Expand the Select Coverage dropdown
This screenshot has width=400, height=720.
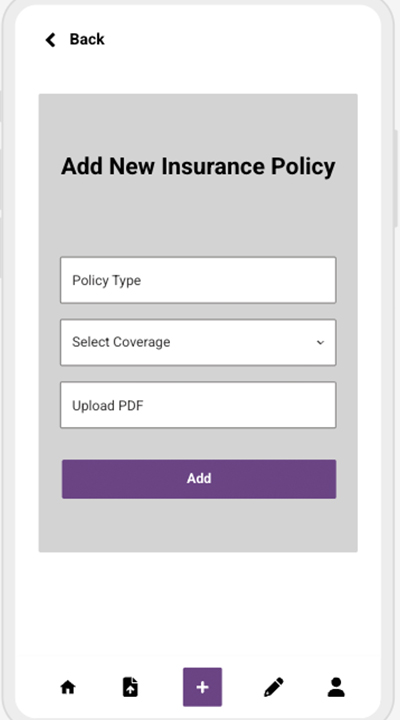point(198,343)
